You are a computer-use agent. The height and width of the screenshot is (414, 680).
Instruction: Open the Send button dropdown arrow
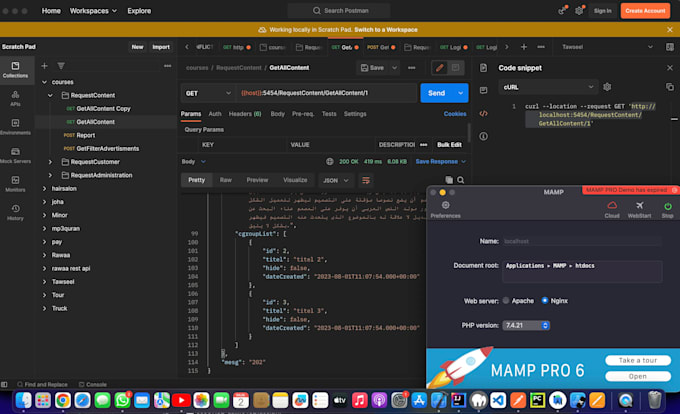click(x=461, y=93)
